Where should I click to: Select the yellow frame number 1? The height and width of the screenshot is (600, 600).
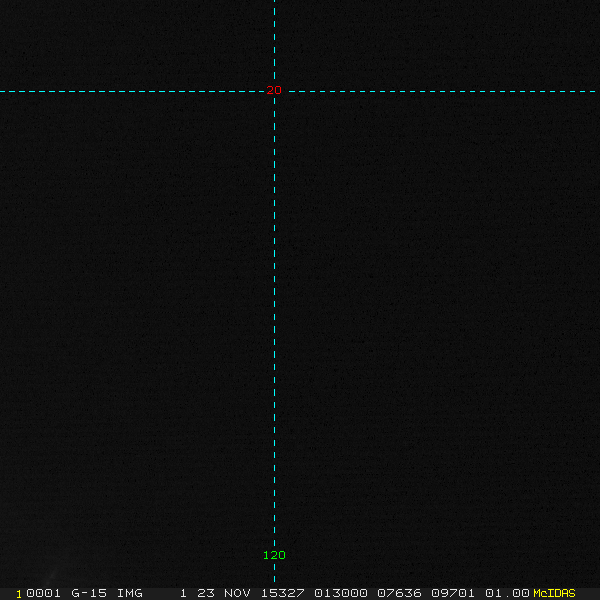19,594
